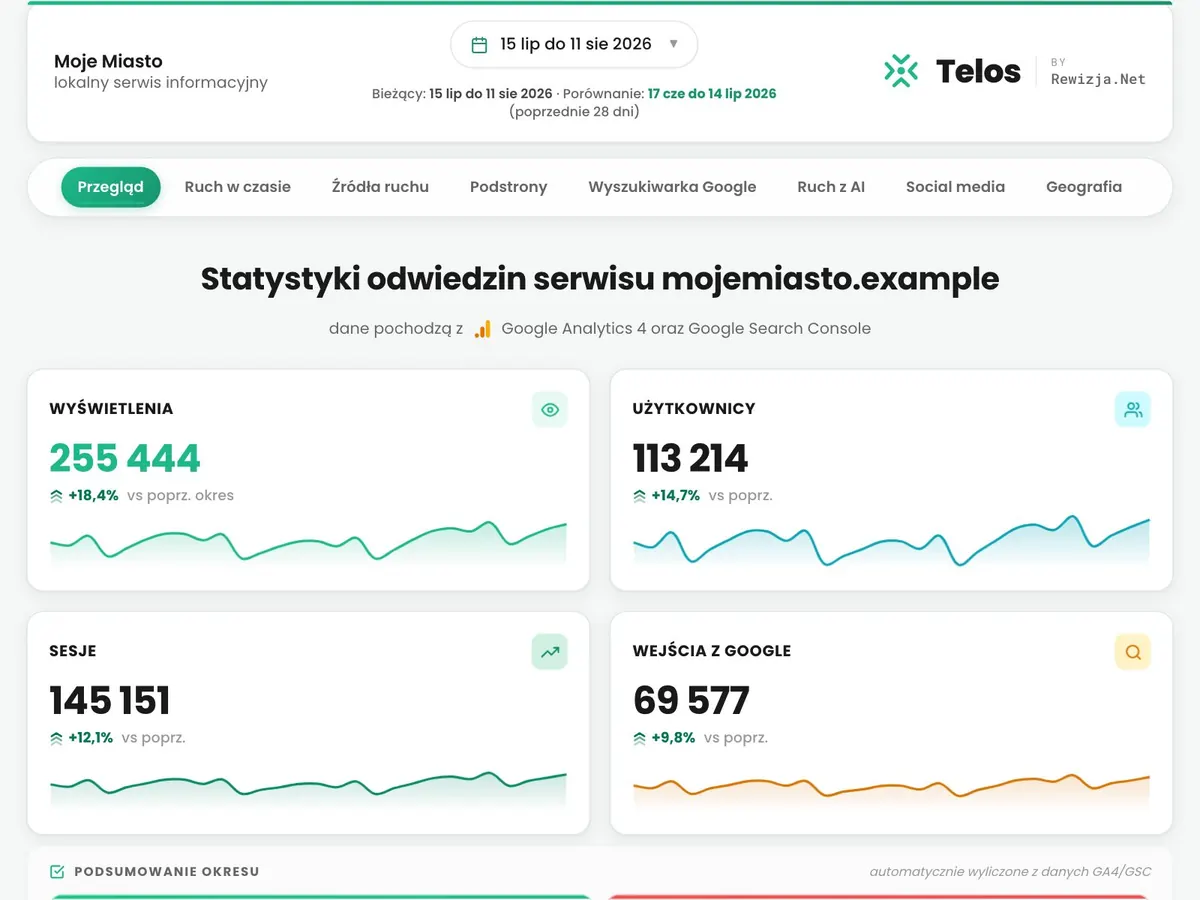Open the Social media tab
Viewport: 1200px width, 900px height.
click(955, 187)
